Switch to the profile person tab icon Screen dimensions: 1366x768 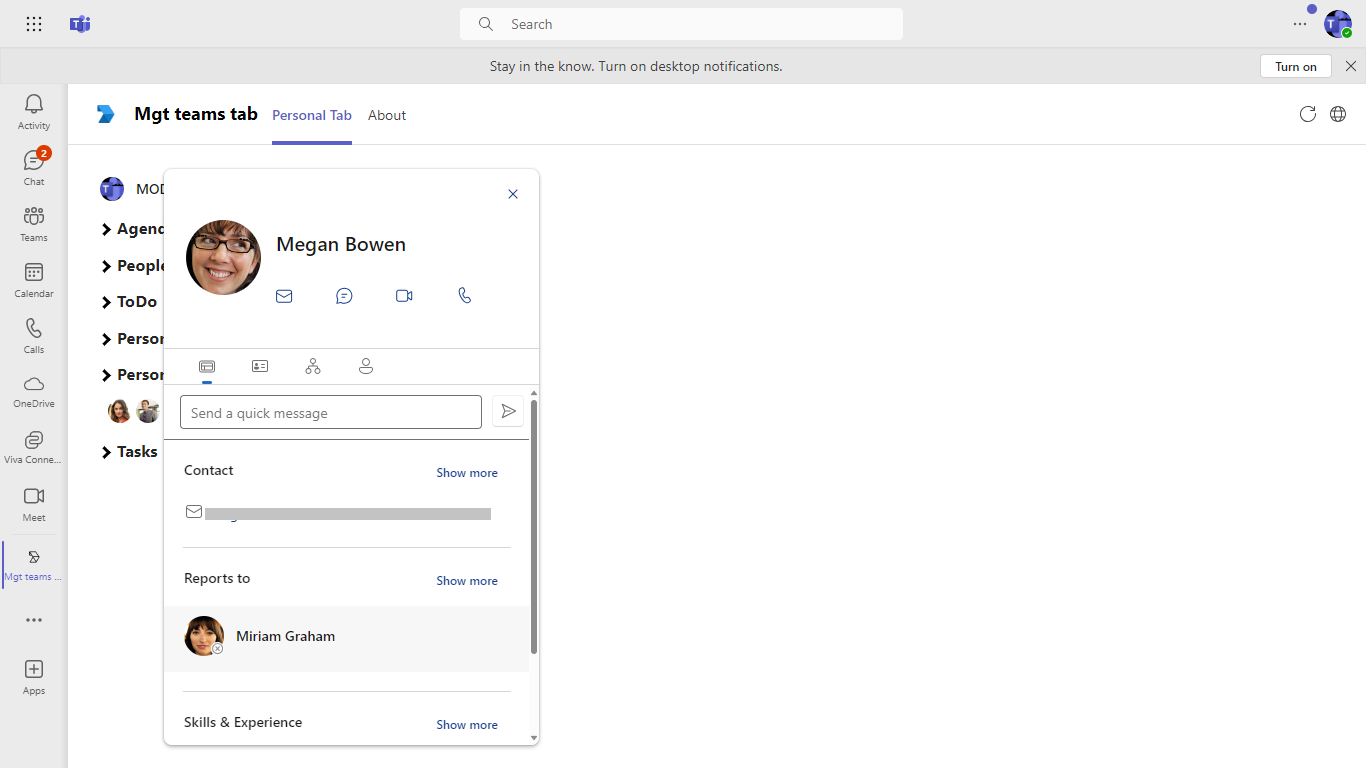click(366, 367)
